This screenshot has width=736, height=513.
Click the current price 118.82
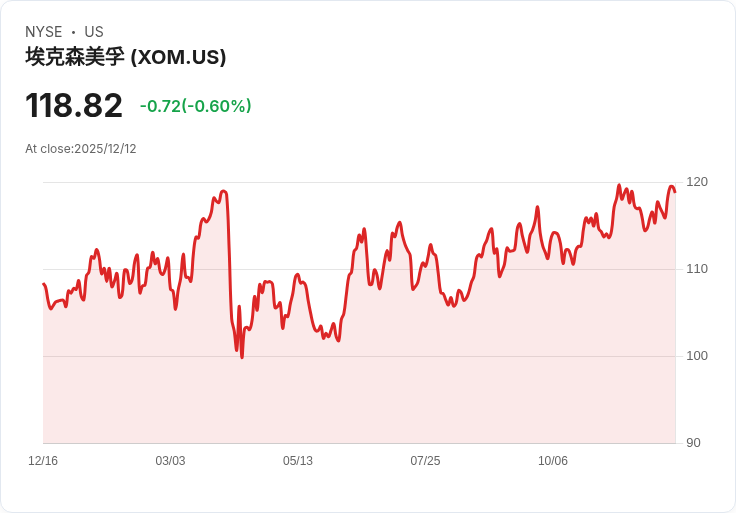pos(74,105)
